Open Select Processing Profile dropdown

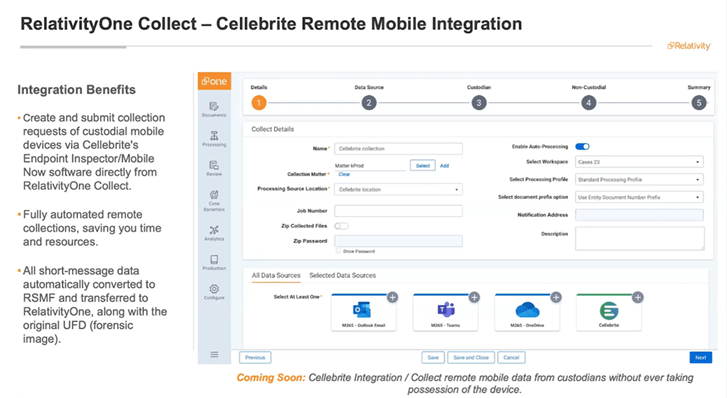click(x=639, y=180)
